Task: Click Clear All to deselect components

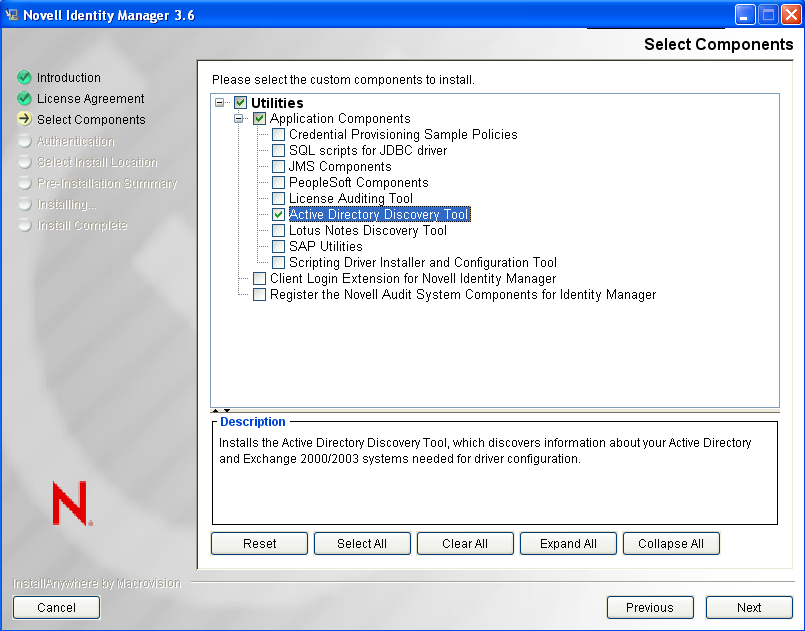Action: [465, 543]
